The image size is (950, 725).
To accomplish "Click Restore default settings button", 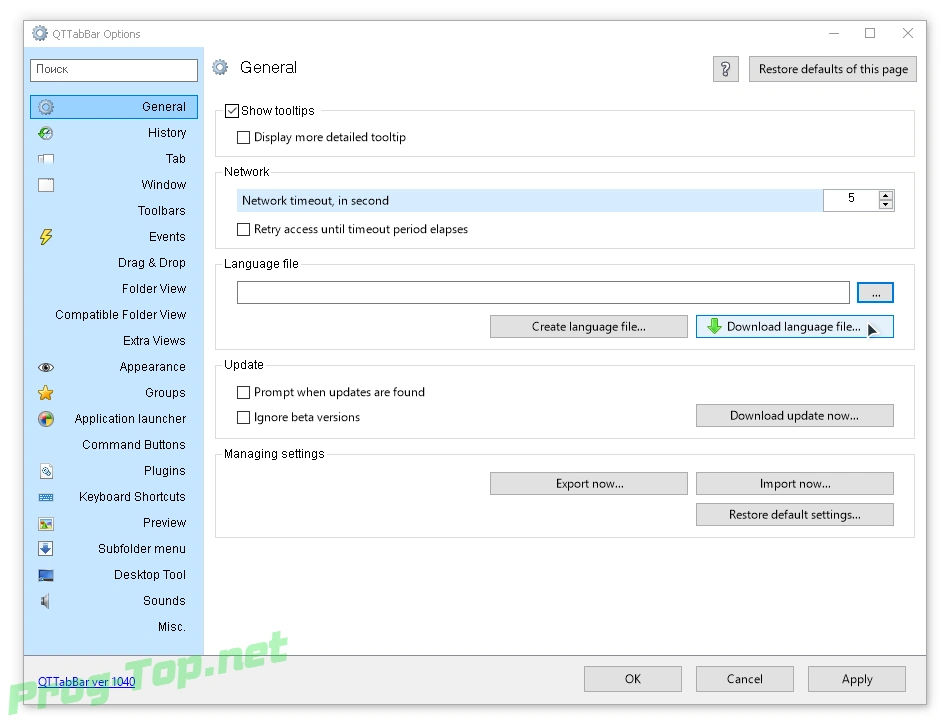I will tap(794, 515).
